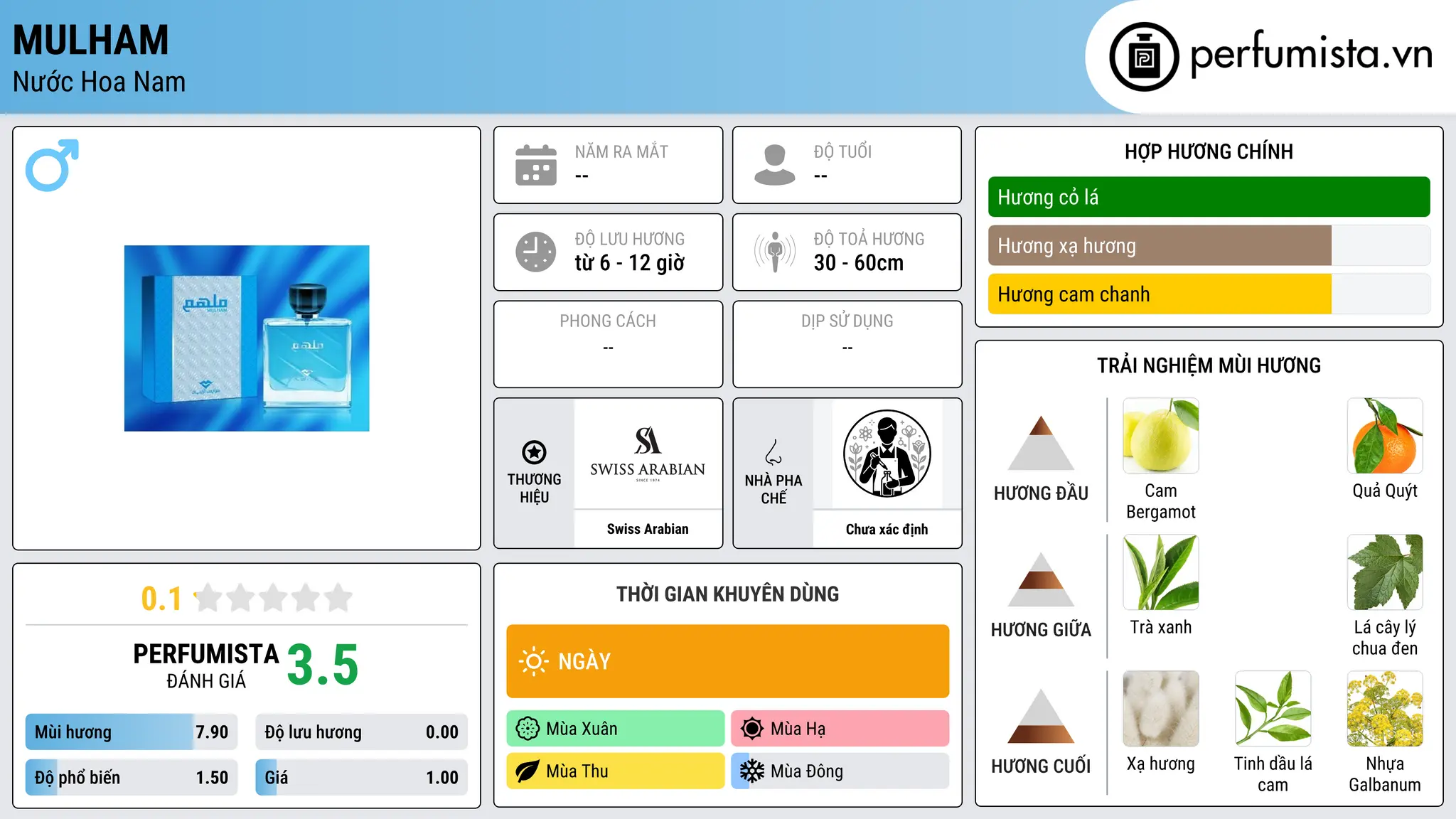Screen dimensions: 1456x819
Task: Click the gray rating stars
Action: (274, 598)
